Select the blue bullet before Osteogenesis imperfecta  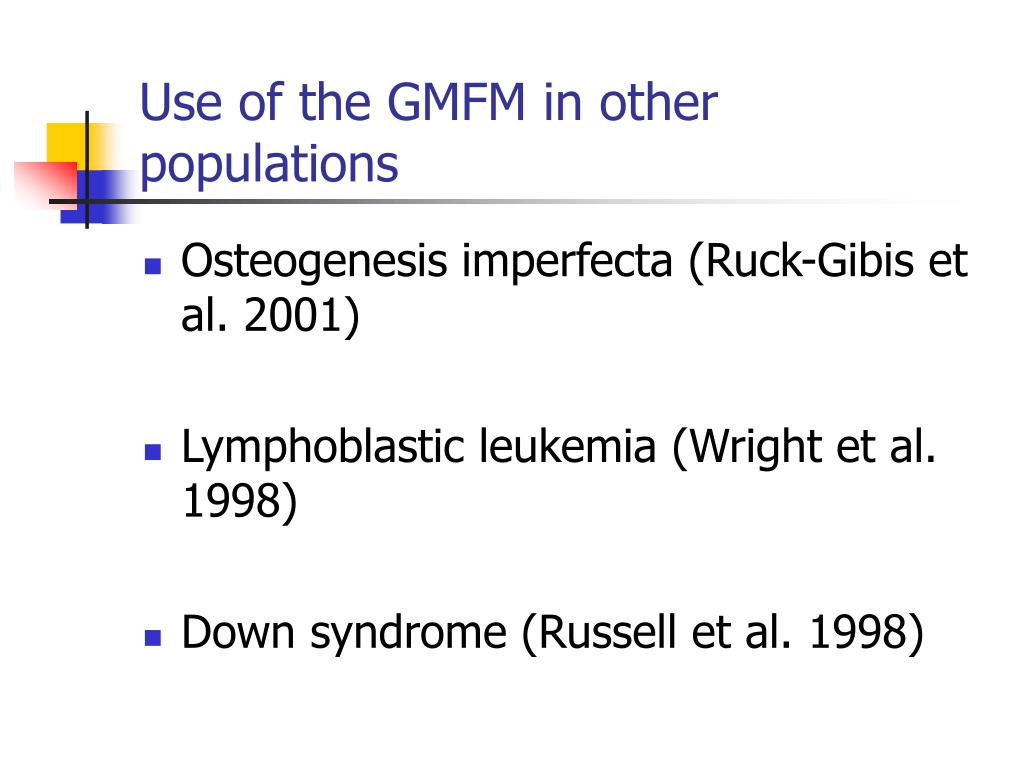coord(153,266)
